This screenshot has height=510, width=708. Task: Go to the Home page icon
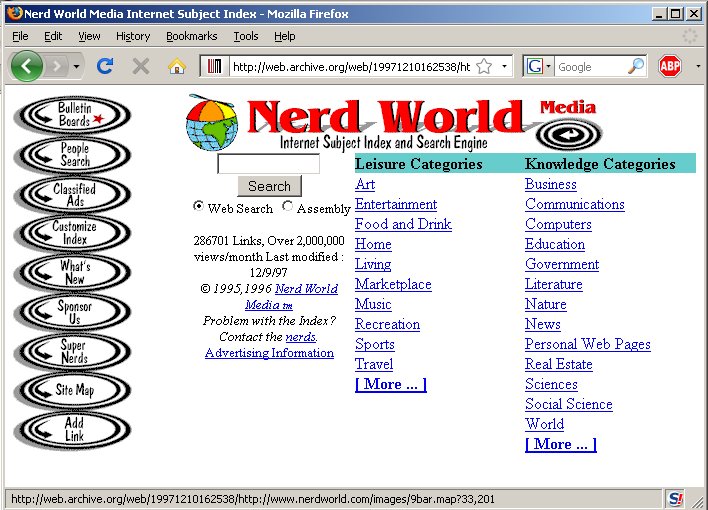click(x=177, y=66)
